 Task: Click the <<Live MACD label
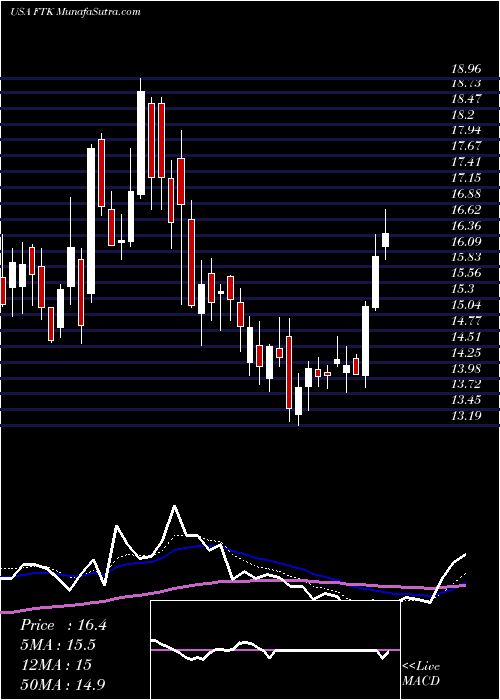(x=421, y=674)
